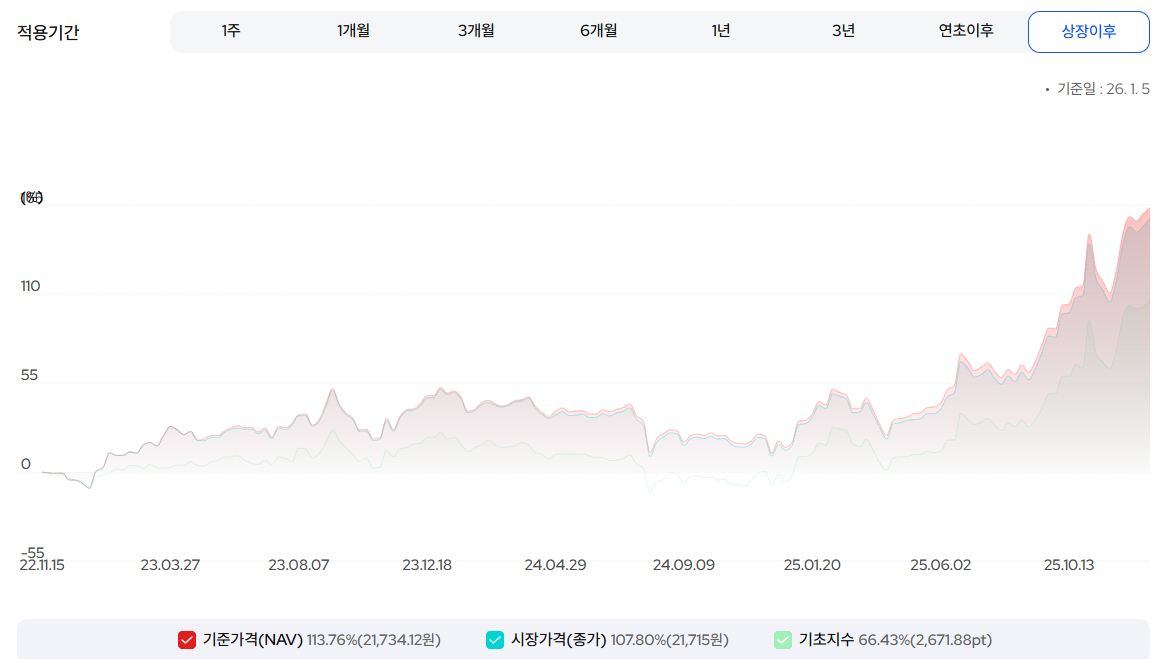Viewport: 1159px width, 659px height.
Task: Switch to the 6개월 period view
Action: pos(598,31)
